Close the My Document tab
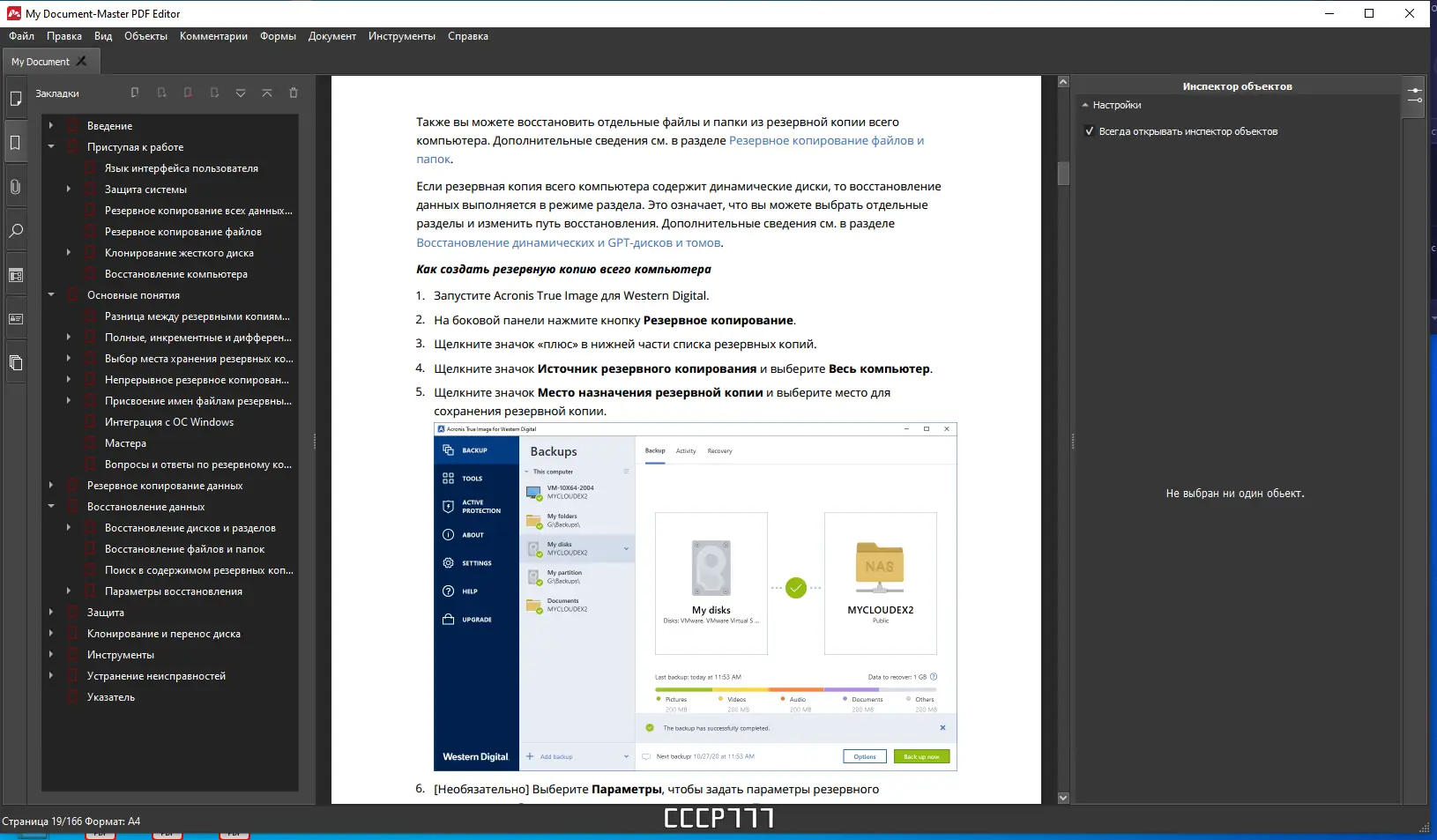The height and width of the screenshot is (840, 1437). point(82,61)
